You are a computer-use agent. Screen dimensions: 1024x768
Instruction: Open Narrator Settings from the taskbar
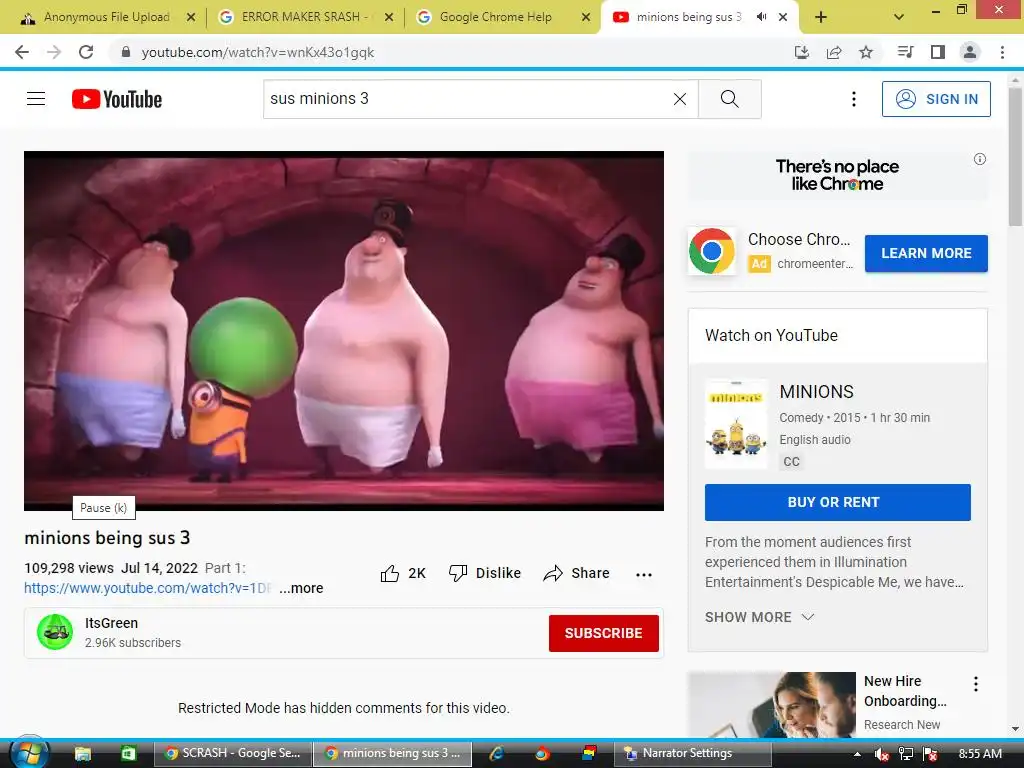click(692, 753)
